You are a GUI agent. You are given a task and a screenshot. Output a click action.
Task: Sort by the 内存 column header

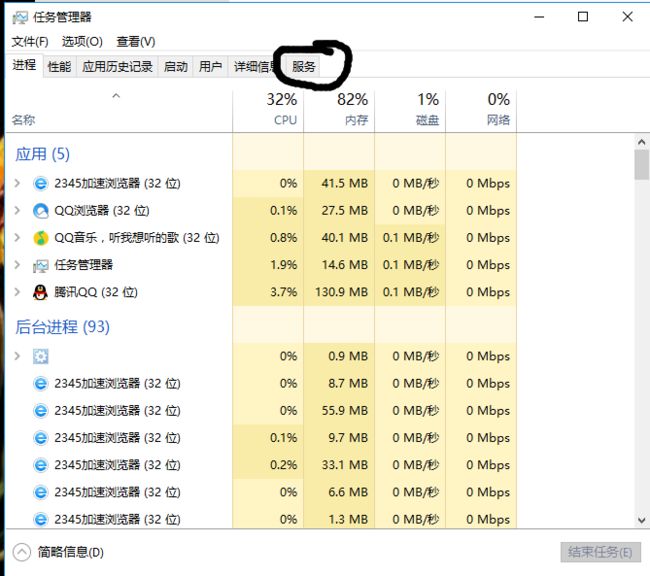(339, 110)
